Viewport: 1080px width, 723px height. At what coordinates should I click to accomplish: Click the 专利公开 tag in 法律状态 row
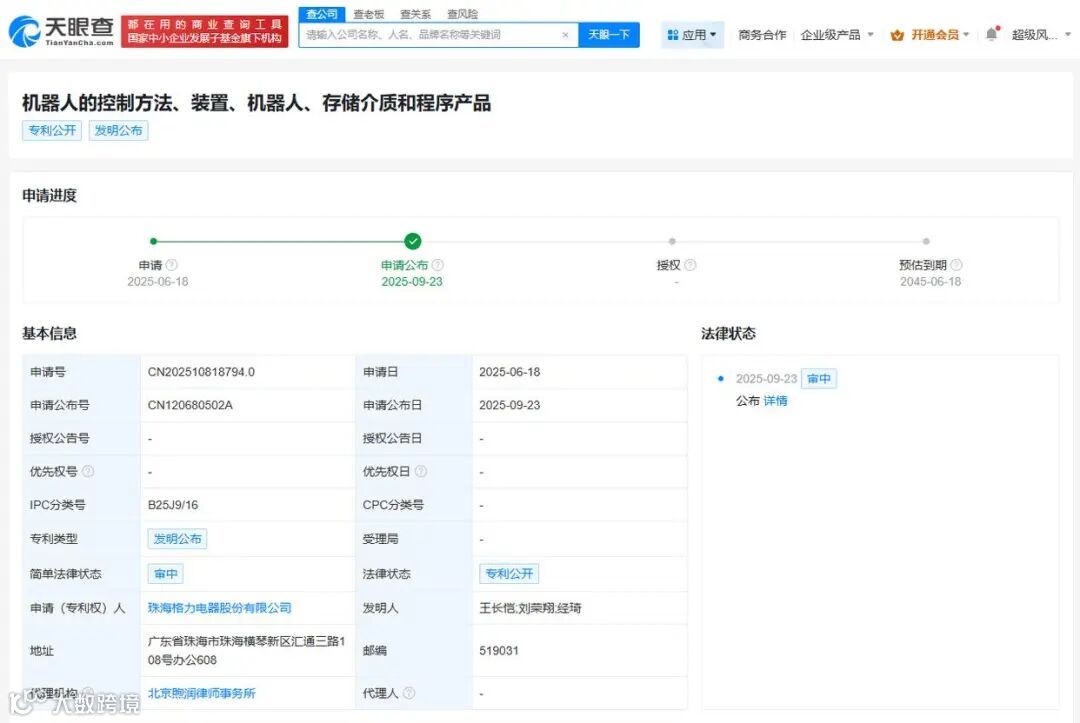[x=509, y=574]
